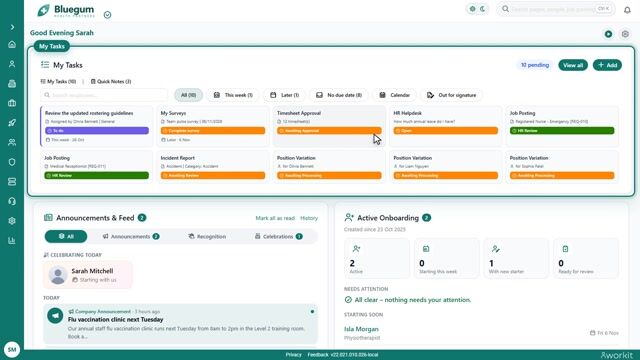Open the Timesheet Approval task card
Image resolution: width=640 pixels, height=360 pixels.
coord(329,126)
